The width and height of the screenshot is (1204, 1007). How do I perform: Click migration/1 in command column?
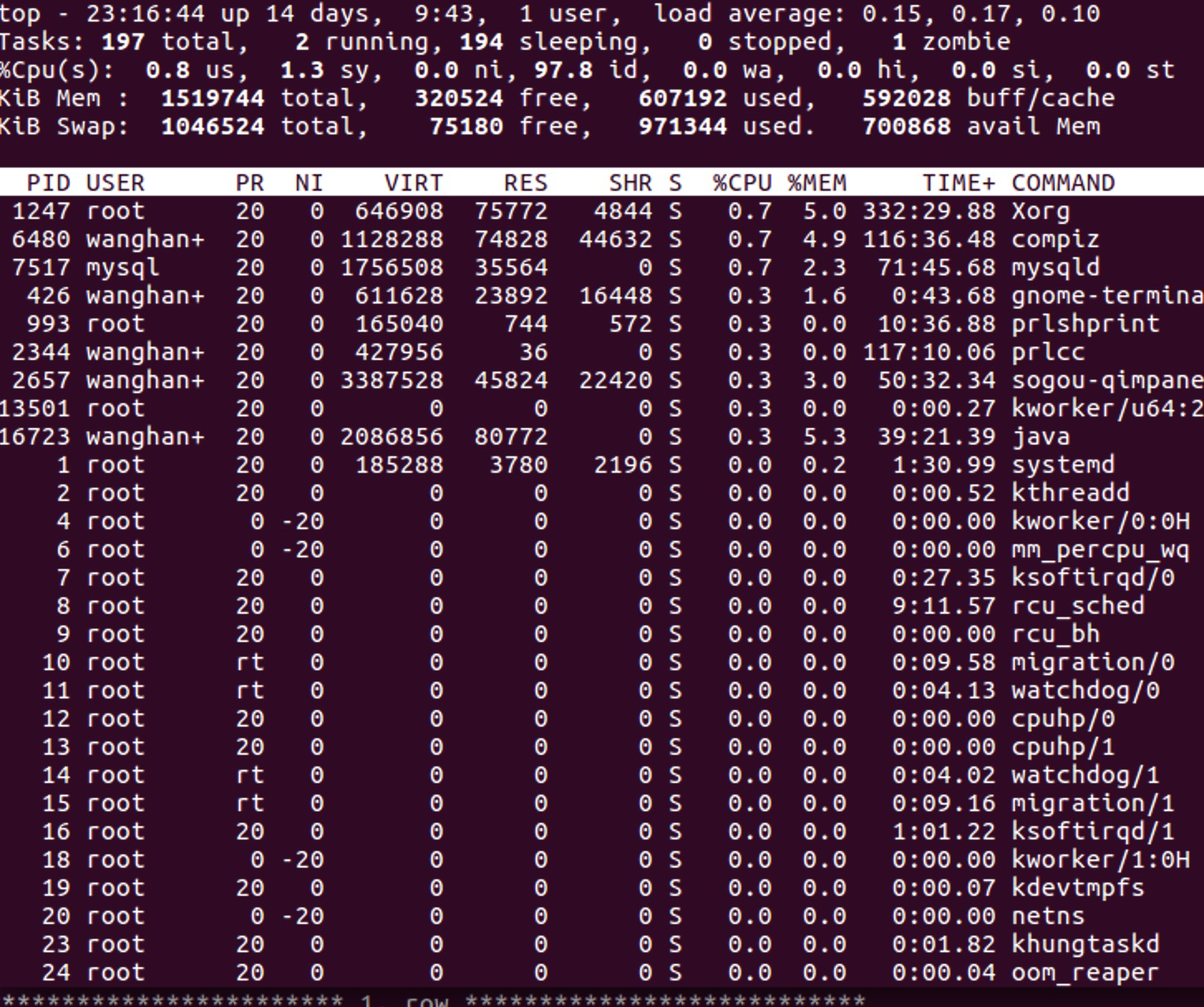1093,804
